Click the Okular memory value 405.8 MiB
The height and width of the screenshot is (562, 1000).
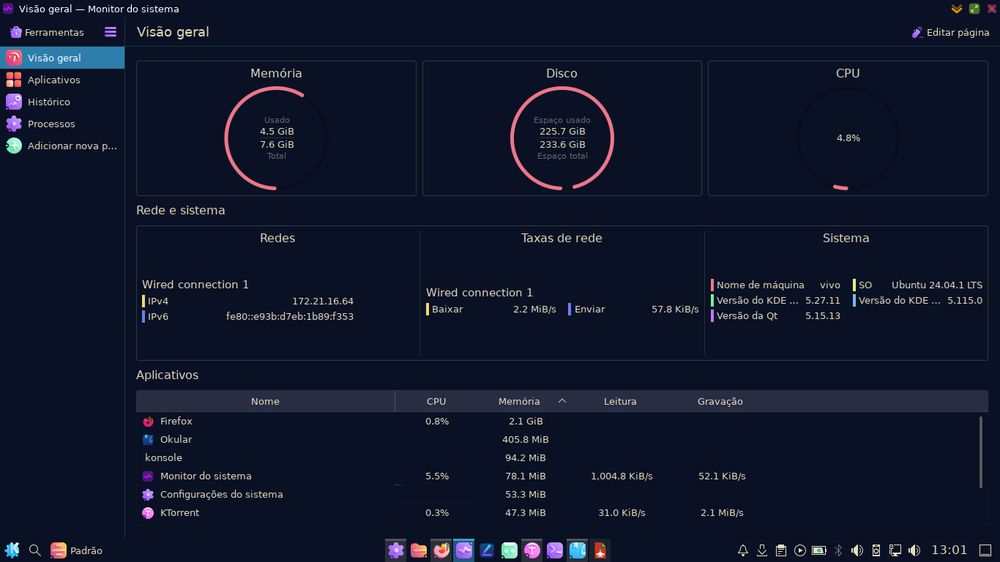pyautogui.click(x=525, y=440)
